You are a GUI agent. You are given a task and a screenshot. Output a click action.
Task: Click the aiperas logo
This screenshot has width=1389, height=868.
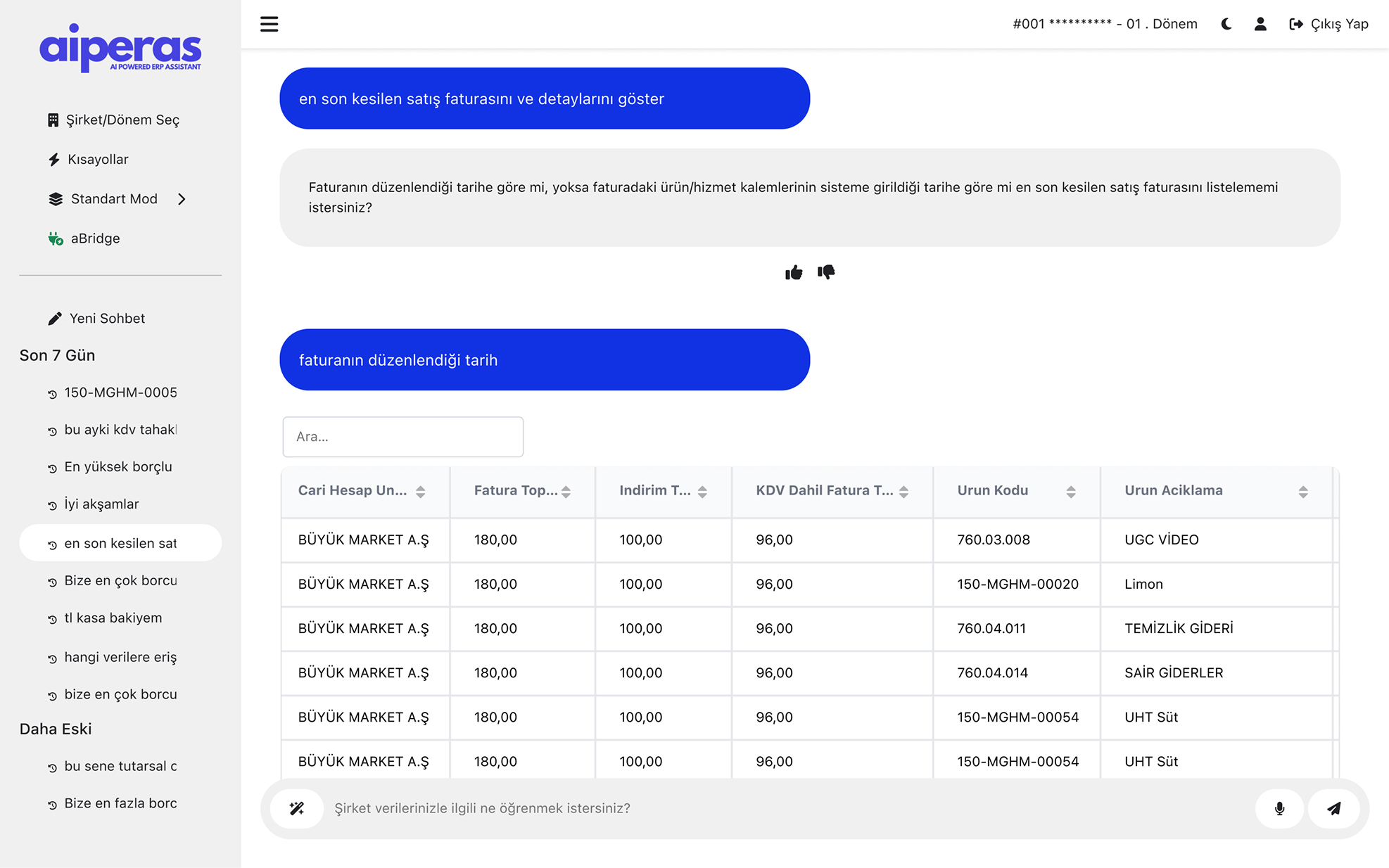pos(120,48)
